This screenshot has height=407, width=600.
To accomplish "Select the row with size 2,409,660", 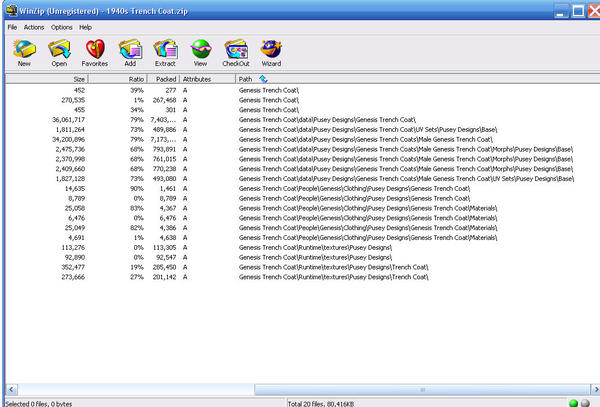I will coord(302,169).
